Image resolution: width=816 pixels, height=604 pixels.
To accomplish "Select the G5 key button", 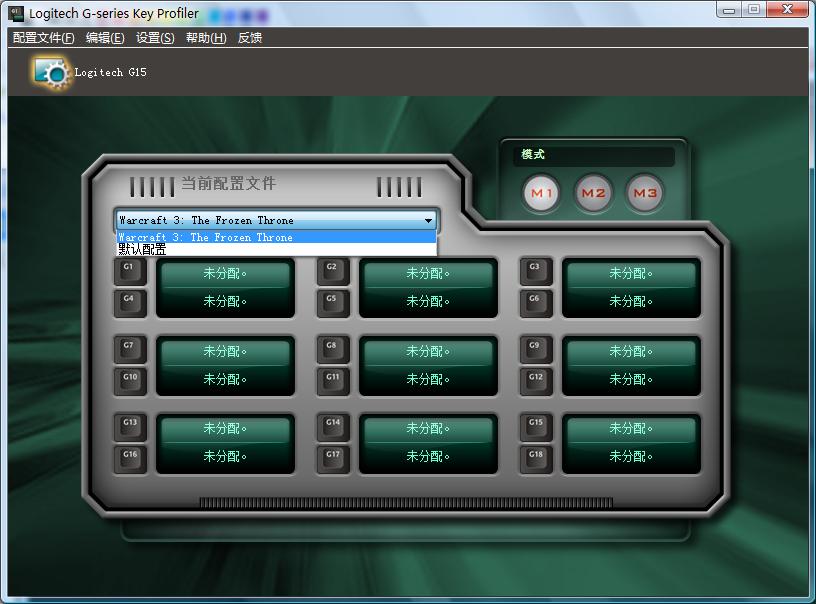I will pos(333,303).
